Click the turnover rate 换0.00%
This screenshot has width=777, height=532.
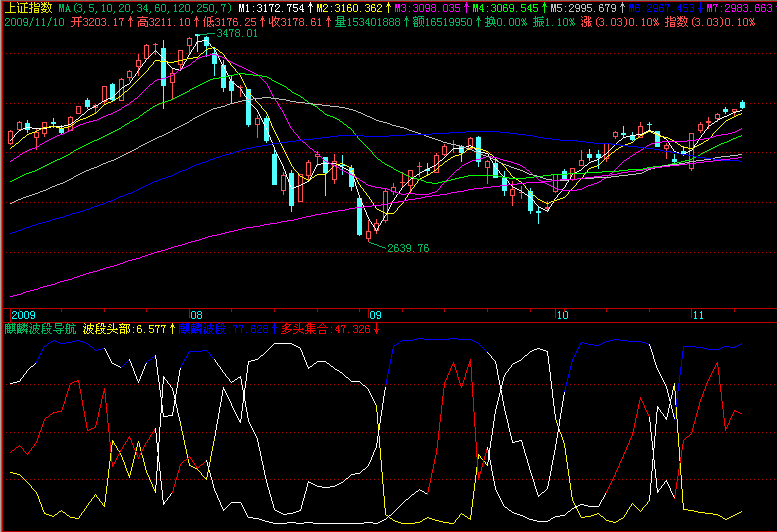pyautogui.click(x=505, y=22)
